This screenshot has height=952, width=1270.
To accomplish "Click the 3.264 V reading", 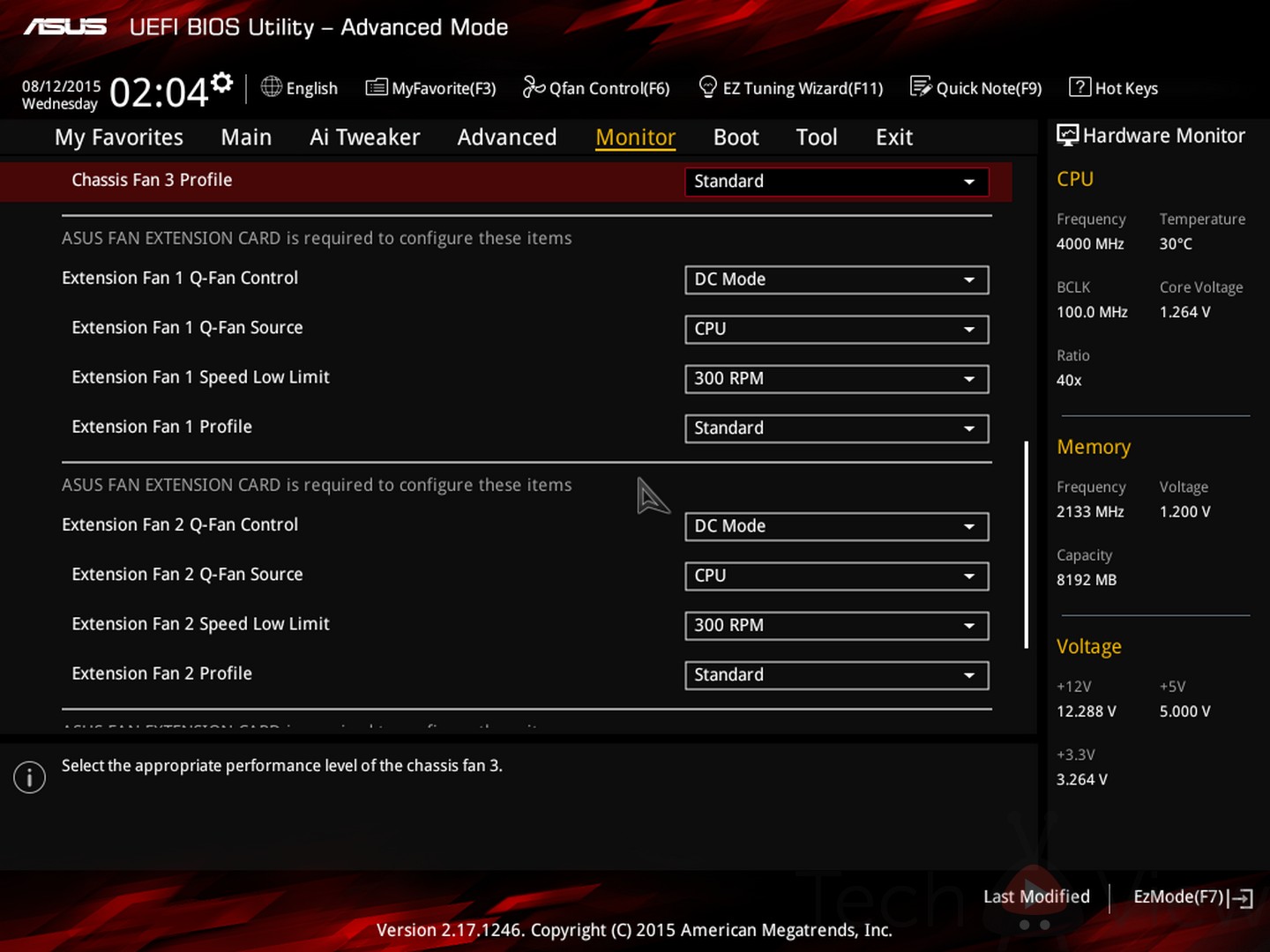I will (1082, 780).
